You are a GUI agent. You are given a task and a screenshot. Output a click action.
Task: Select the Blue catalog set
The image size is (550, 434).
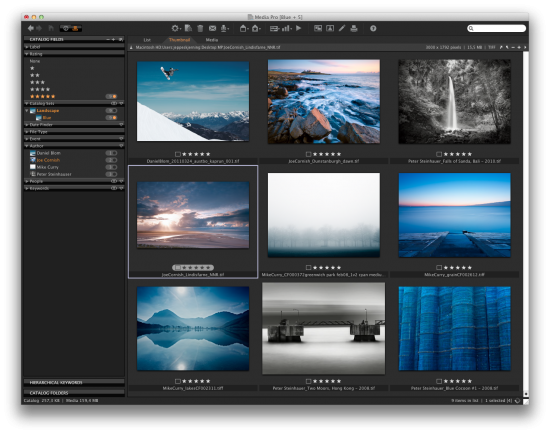click(x=47, y=118)
